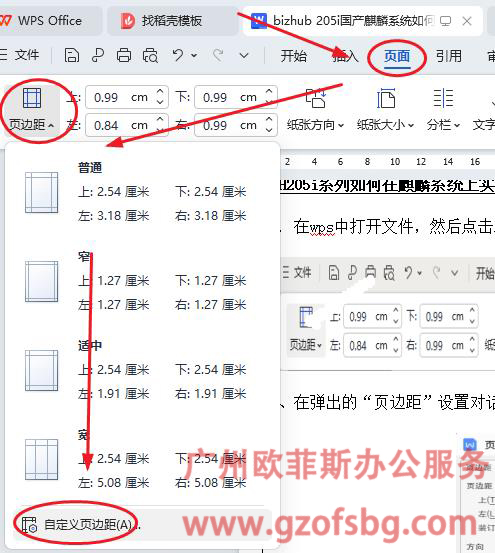Click the 左 left margin stepper arrows
The height and width of the screenshot is (553, 495).
(160, 125)
